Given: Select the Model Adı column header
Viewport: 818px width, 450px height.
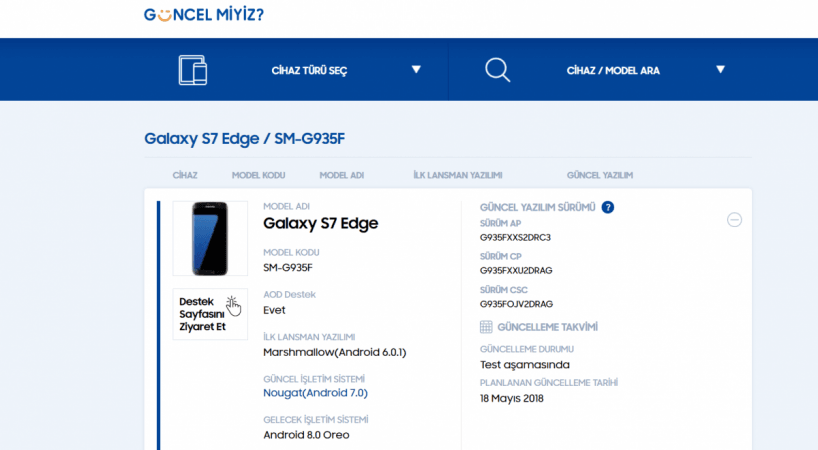Looking at the screenshot, I should coord(342,175).
